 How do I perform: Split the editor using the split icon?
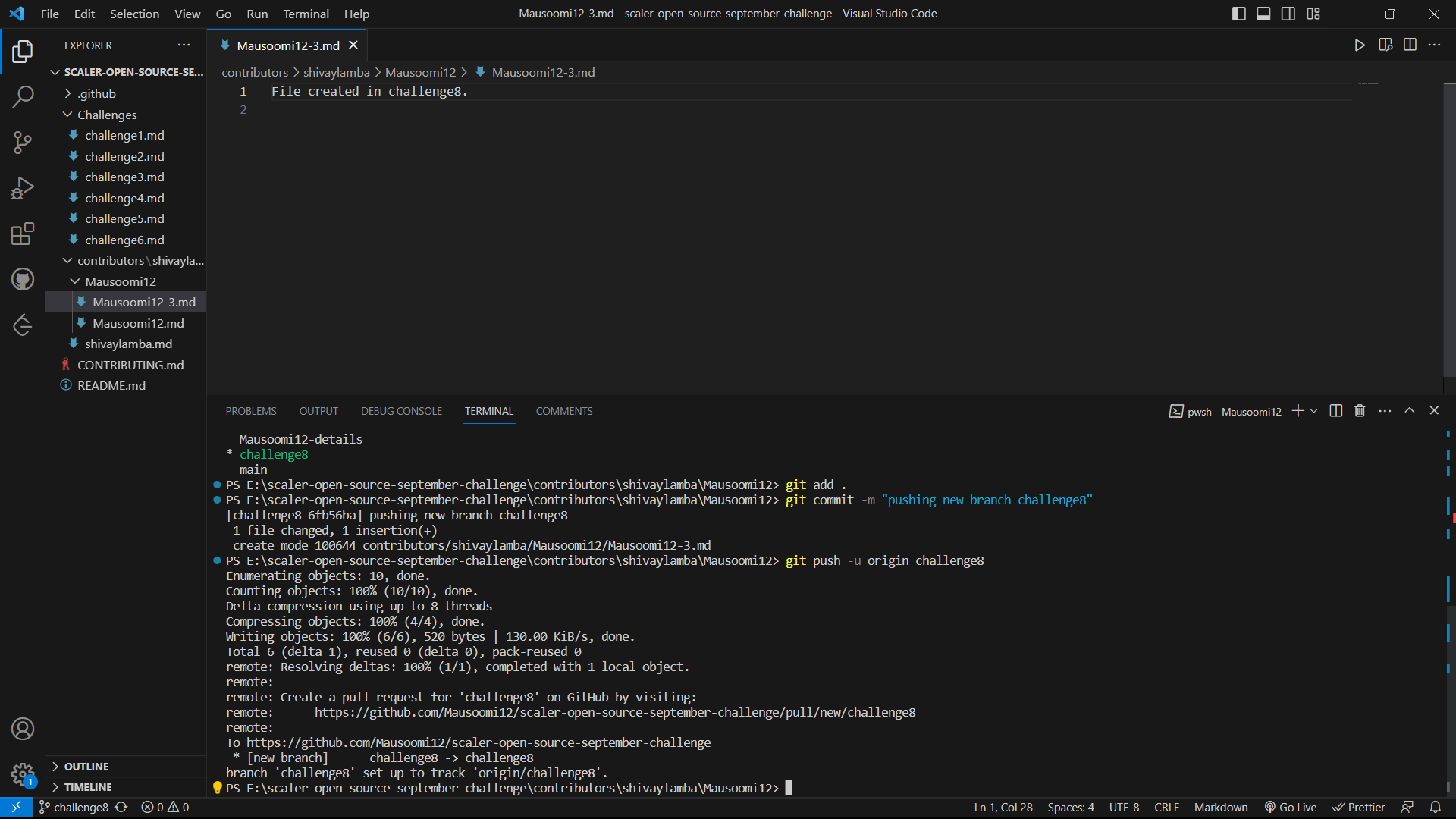(1410, 45)
